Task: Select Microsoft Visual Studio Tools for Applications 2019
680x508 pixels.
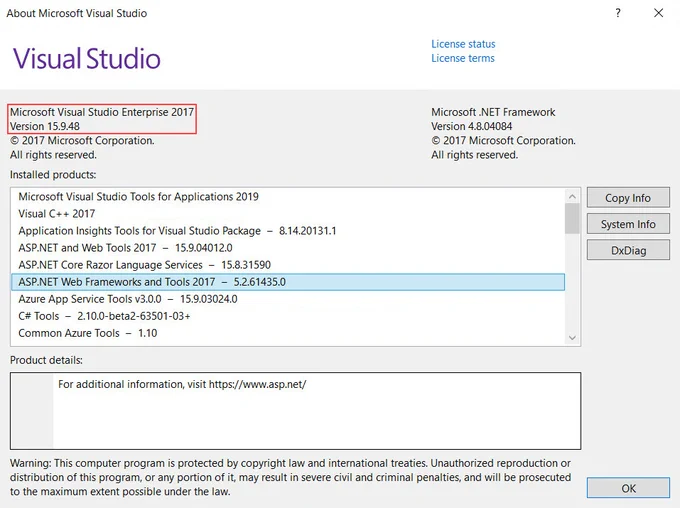Action: pyautogui.click(x=288, y=197)
